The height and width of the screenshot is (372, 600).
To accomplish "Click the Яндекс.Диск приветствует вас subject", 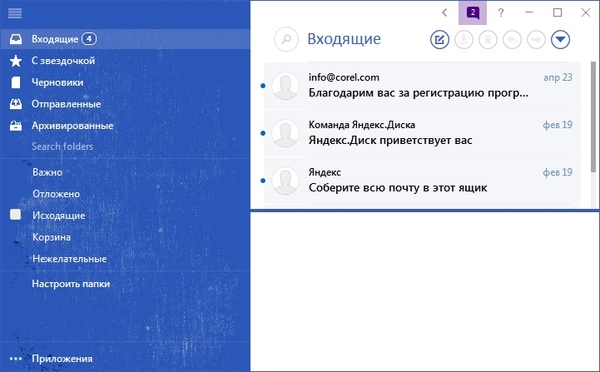I will 390,140.
